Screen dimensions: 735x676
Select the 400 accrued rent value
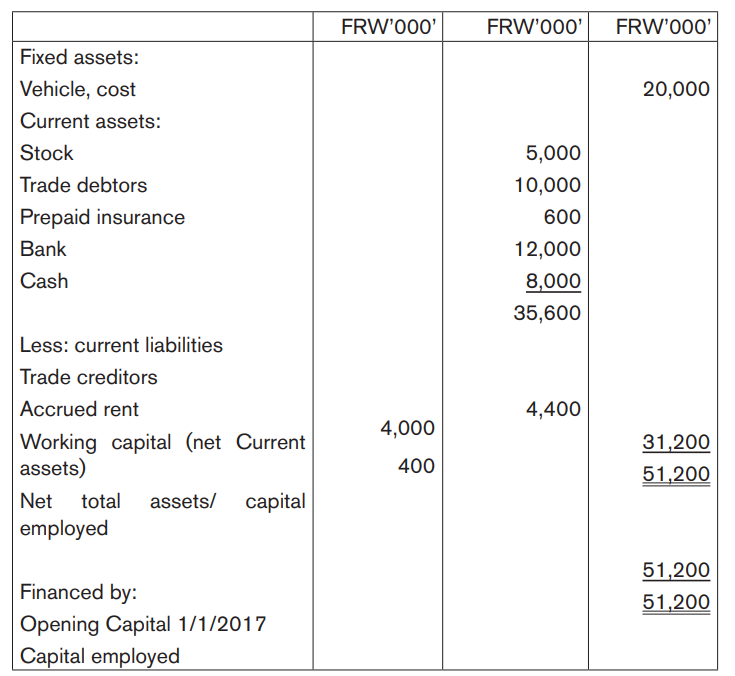(x=416, y=466)
